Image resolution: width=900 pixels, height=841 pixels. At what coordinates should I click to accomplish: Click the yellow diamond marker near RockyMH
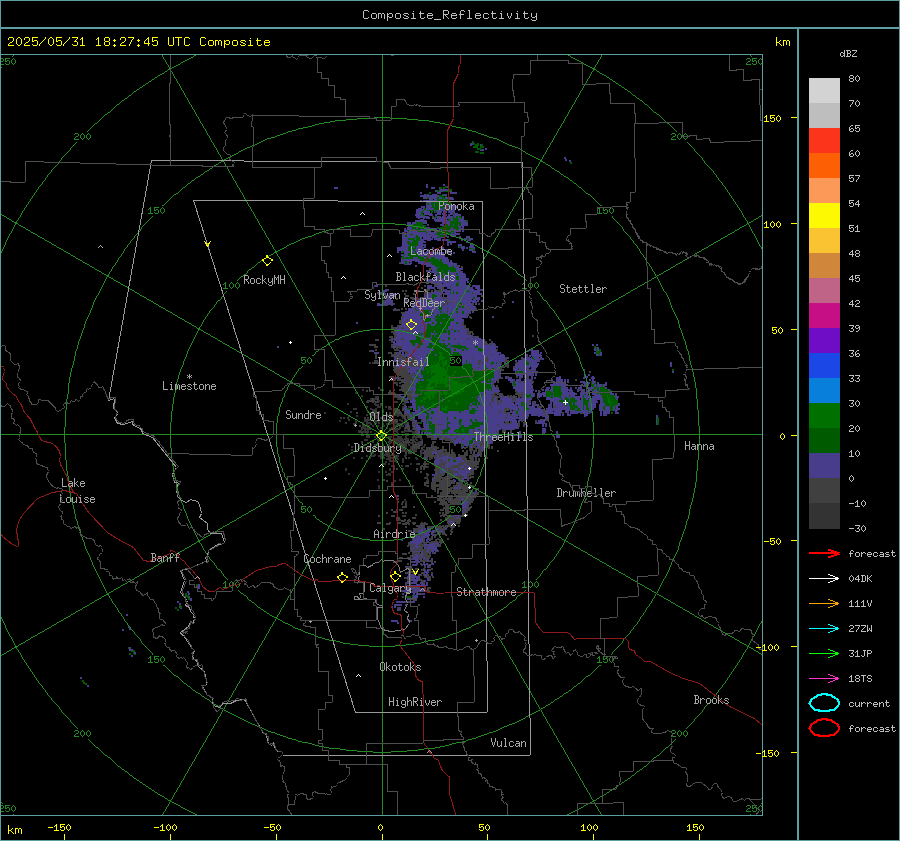click(x=267, y=261)
